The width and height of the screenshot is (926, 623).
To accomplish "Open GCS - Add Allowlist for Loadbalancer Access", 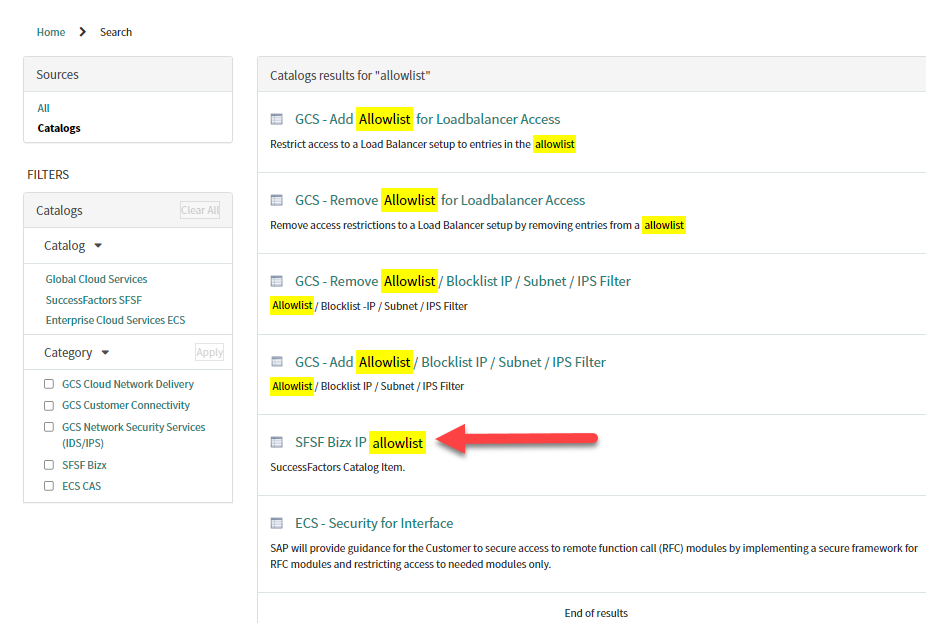I will point(428,119).
